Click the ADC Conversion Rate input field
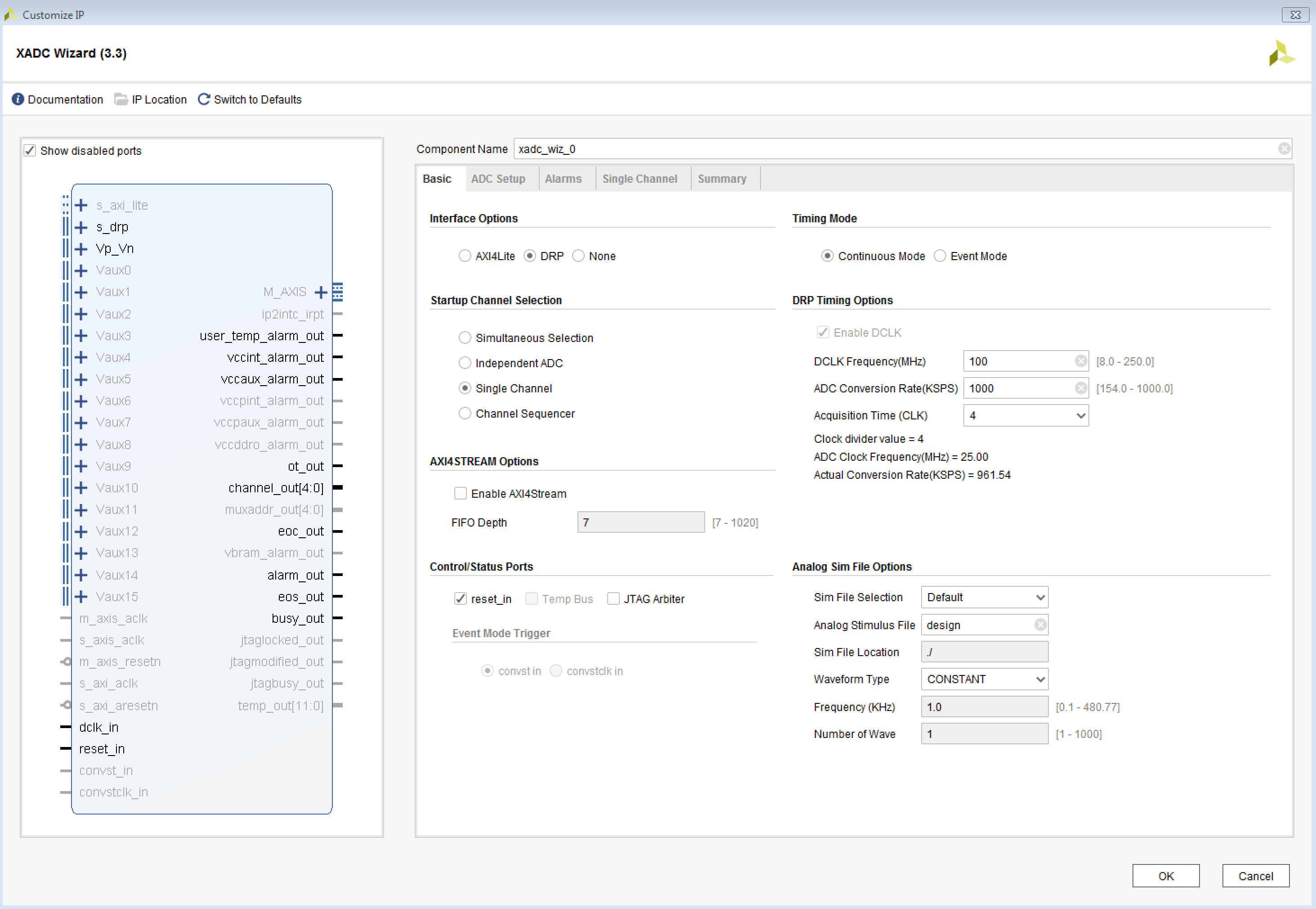 pyautogui.click(x=1026, y=388)
